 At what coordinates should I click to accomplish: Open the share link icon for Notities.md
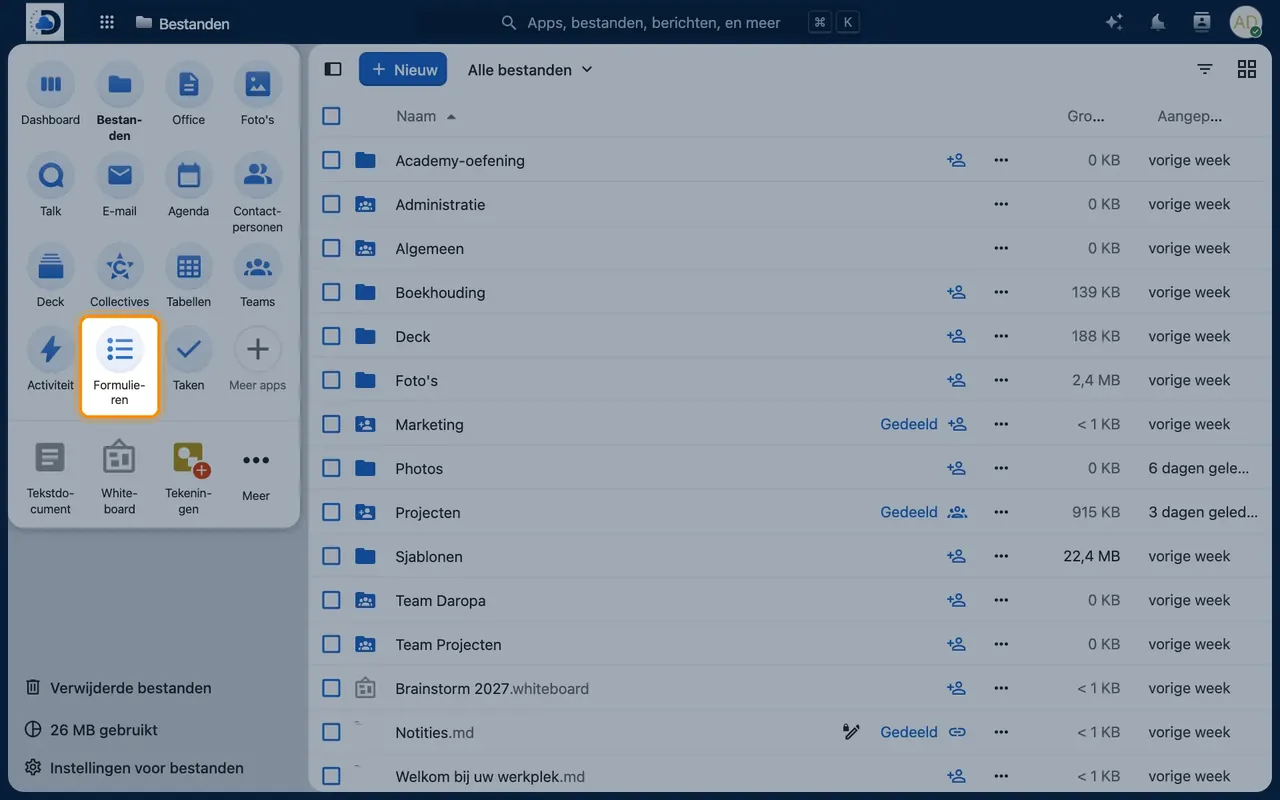click(957, 732)
